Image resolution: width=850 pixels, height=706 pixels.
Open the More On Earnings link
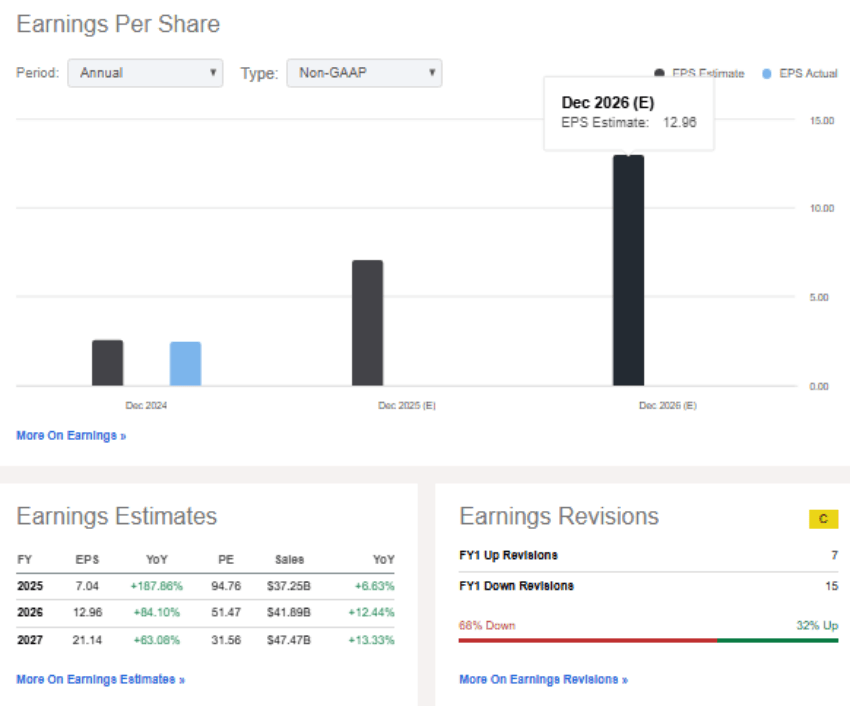(71, 436)
